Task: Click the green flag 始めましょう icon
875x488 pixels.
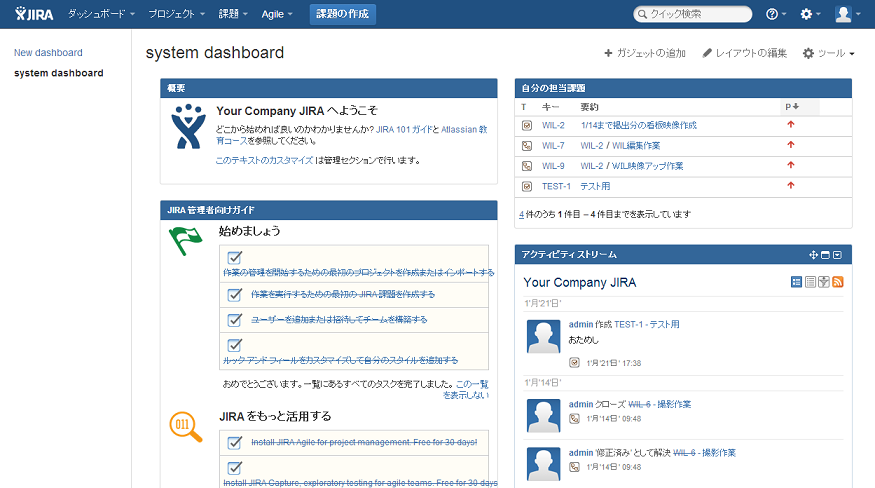Action: click(x=185, y=241)
